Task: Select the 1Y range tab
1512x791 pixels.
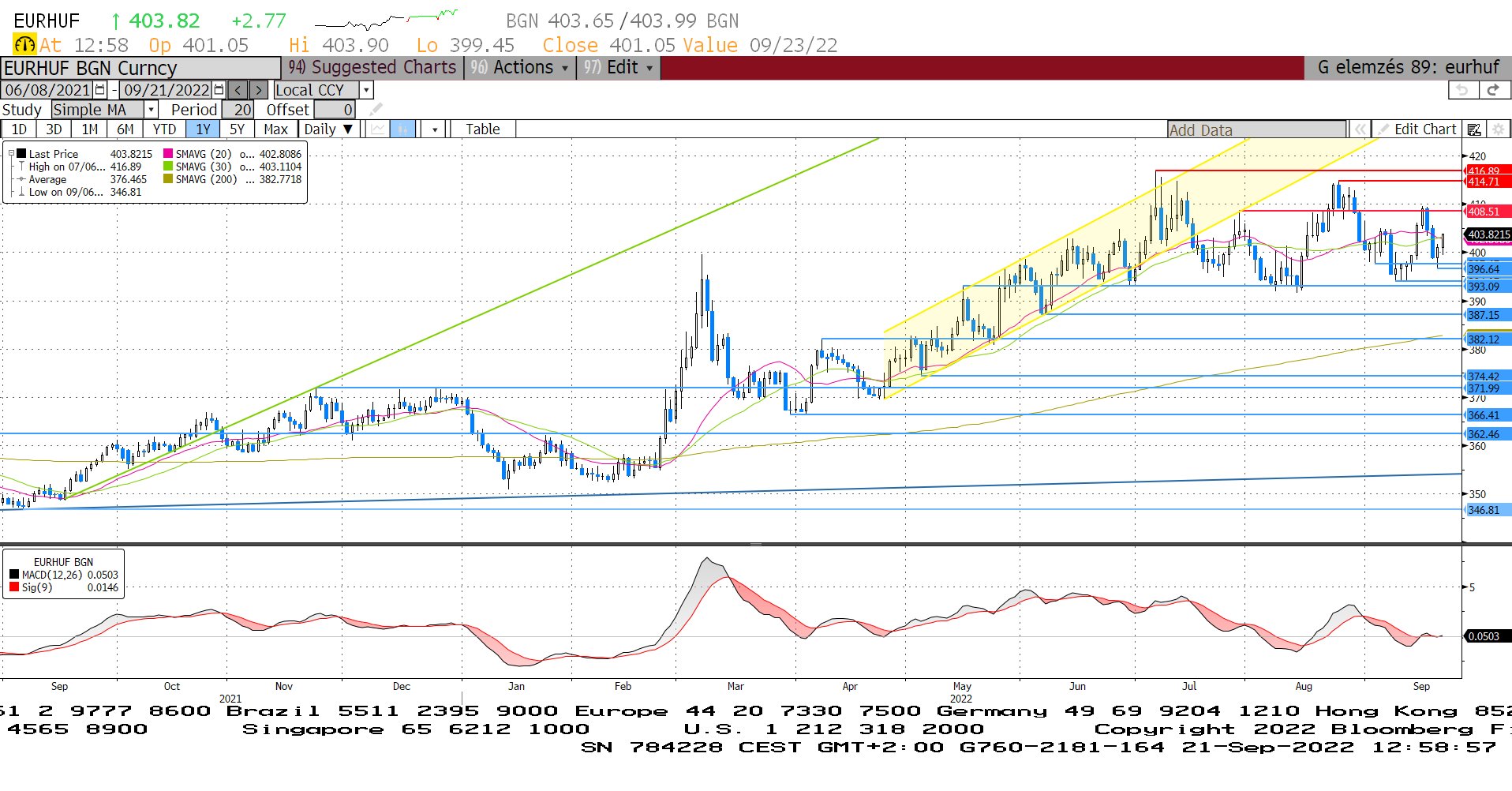Action: (x=203, y=129)
